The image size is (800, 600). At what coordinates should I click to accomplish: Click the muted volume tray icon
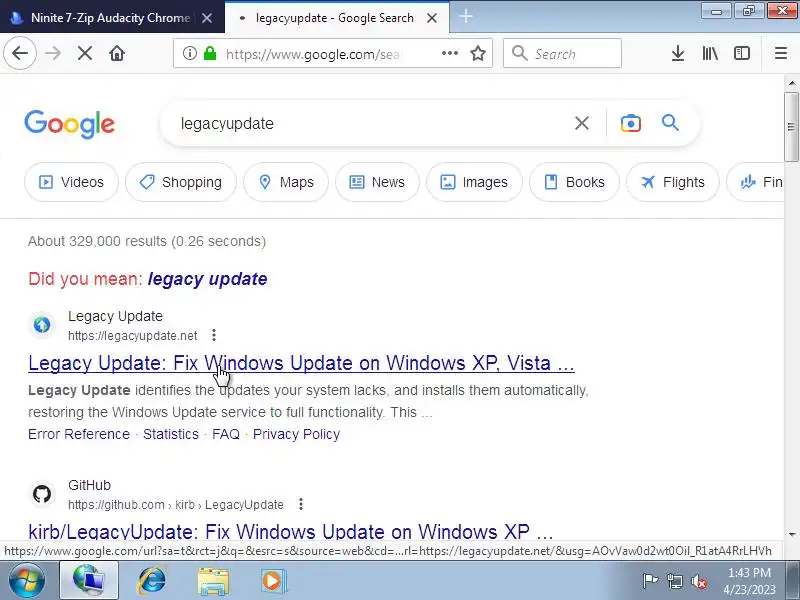pyautogui.click(x=699, y=581)
